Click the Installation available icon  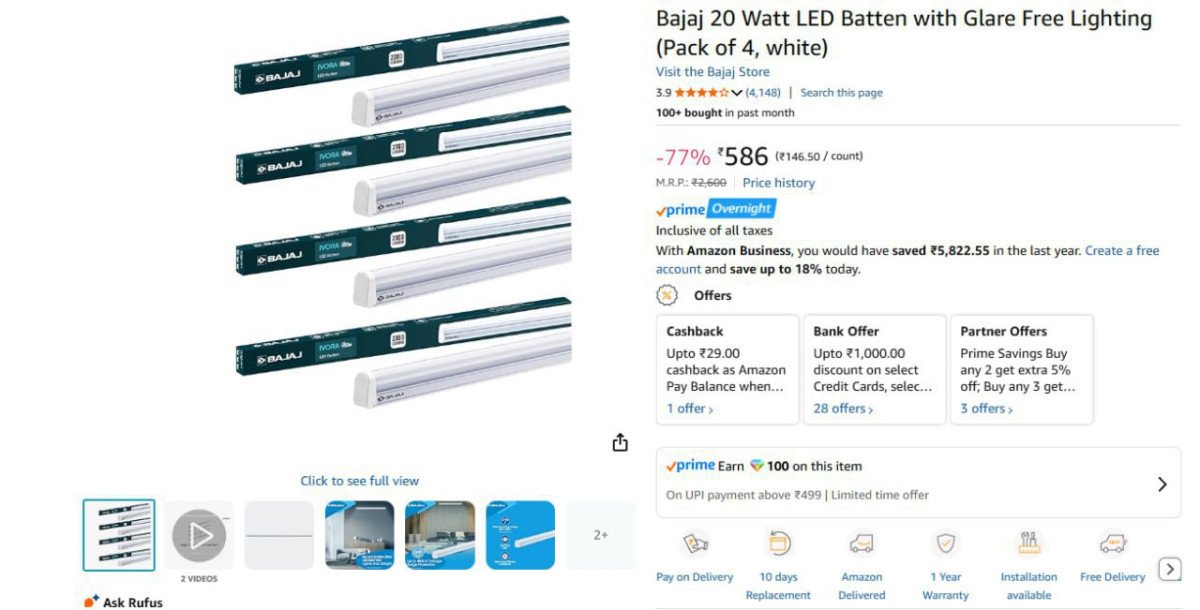point(1029,544)
